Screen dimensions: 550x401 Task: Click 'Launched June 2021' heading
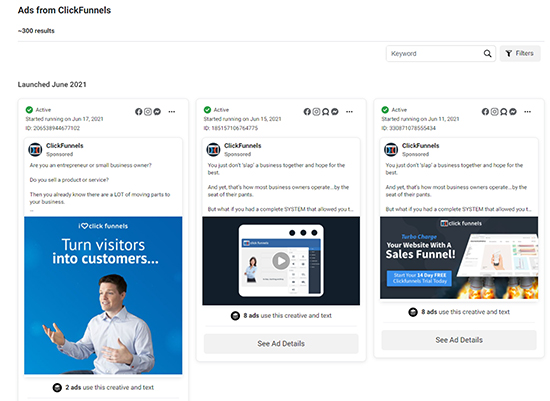(x=52, y=84)
